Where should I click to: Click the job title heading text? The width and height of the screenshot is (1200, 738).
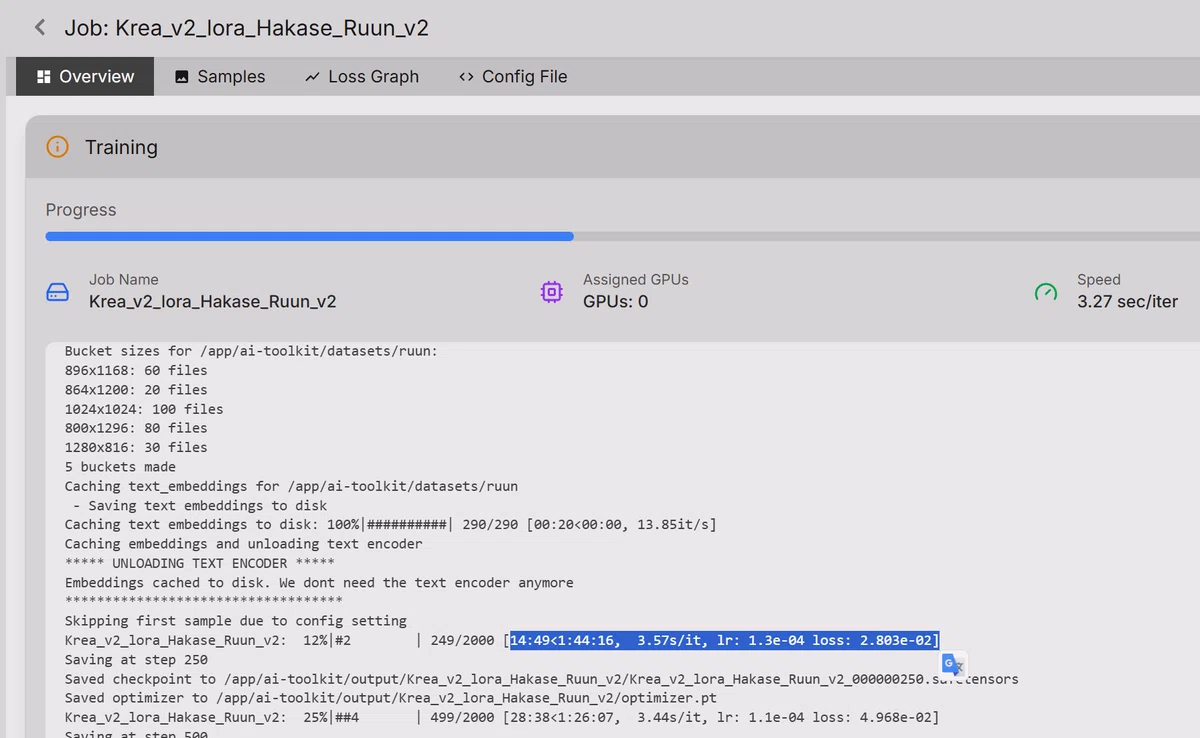point(246,27)
